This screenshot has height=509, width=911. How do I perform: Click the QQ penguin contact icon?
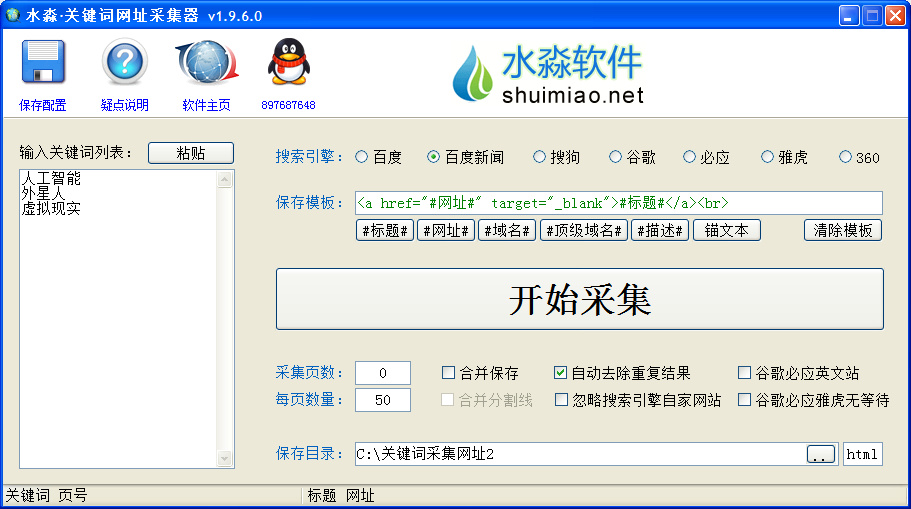(x=288, y=62)
